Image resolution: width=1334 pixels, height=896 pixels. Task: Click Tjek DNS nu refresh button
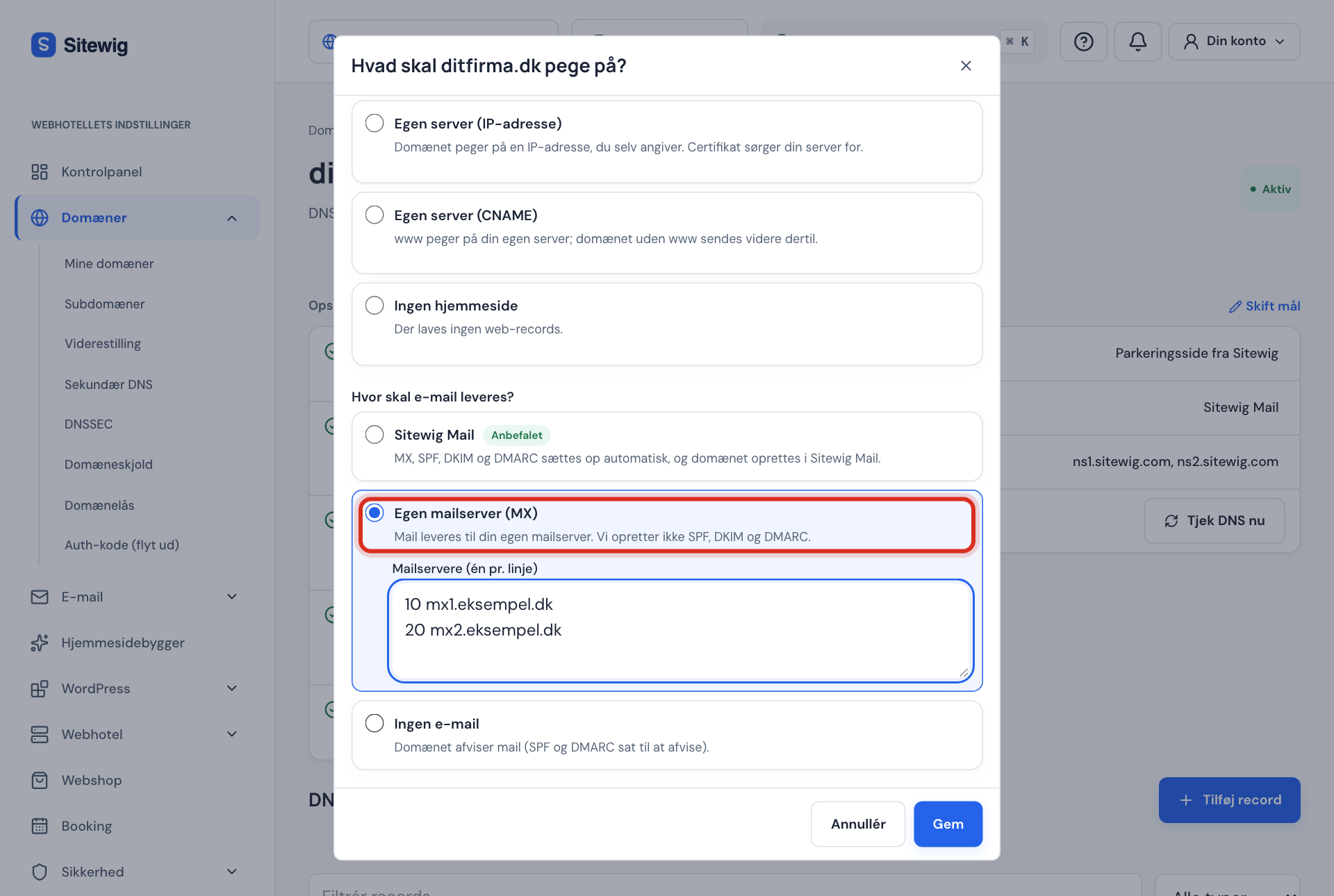1214,520
